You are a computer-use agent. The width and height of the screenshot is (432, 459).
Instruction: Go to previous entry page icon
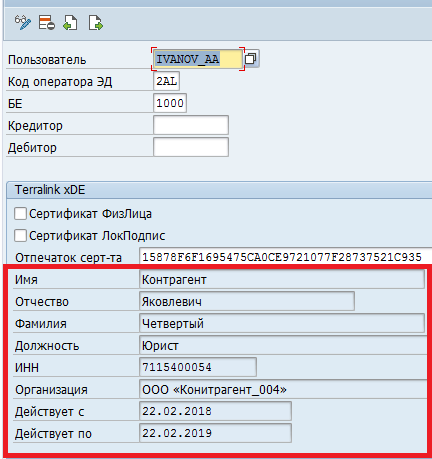70,23
